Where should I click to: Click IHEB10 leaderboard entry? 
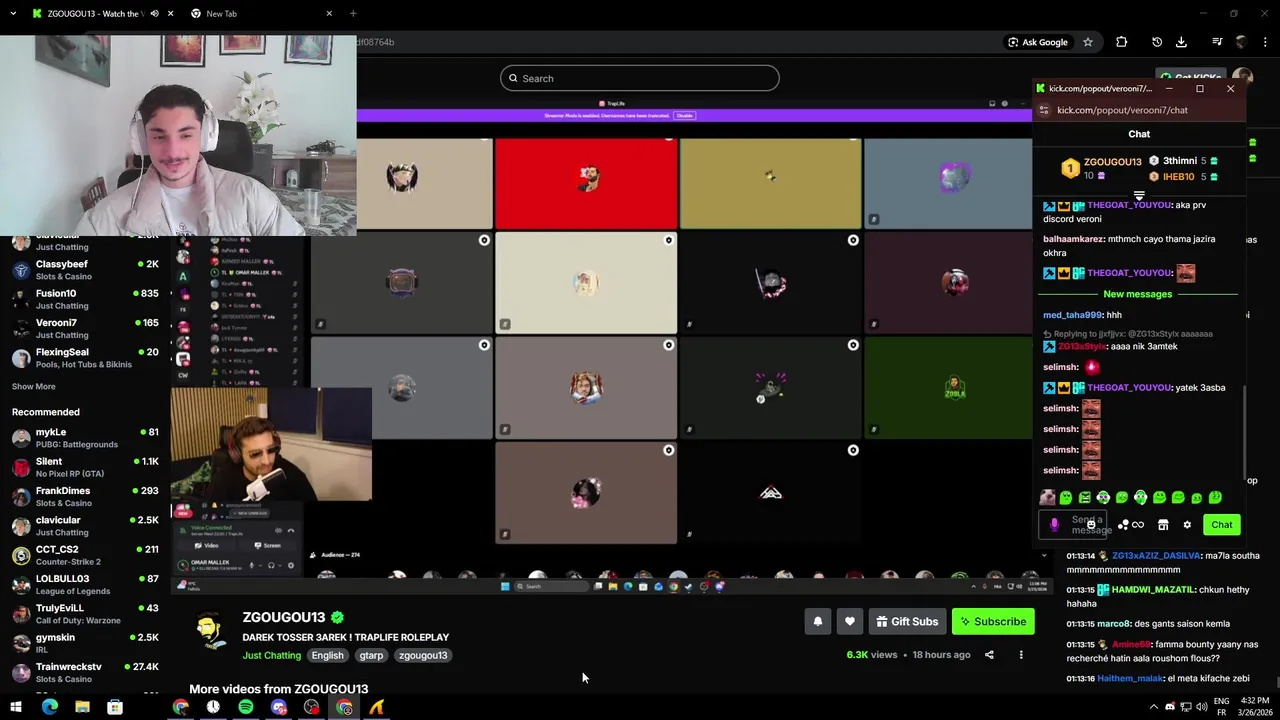coord(1183,177)
